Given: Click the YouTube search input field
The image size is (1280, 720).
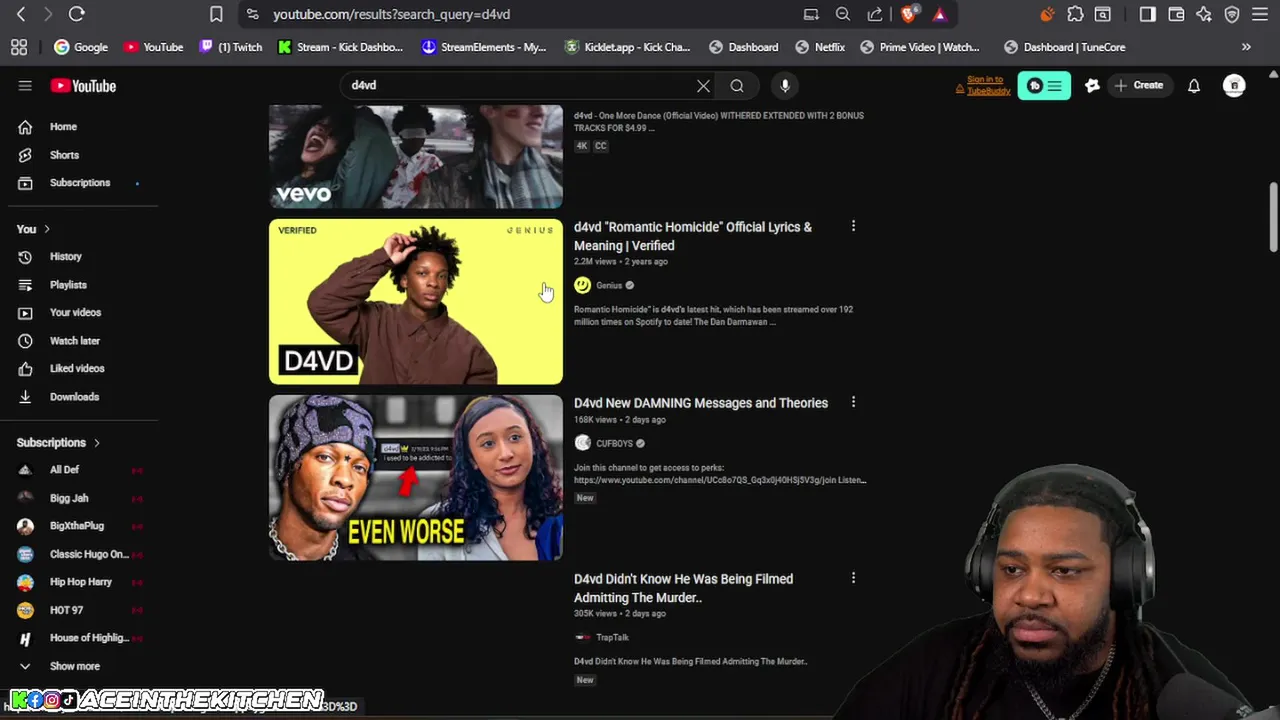Looking at the screenshot, I should pos(520,86).
